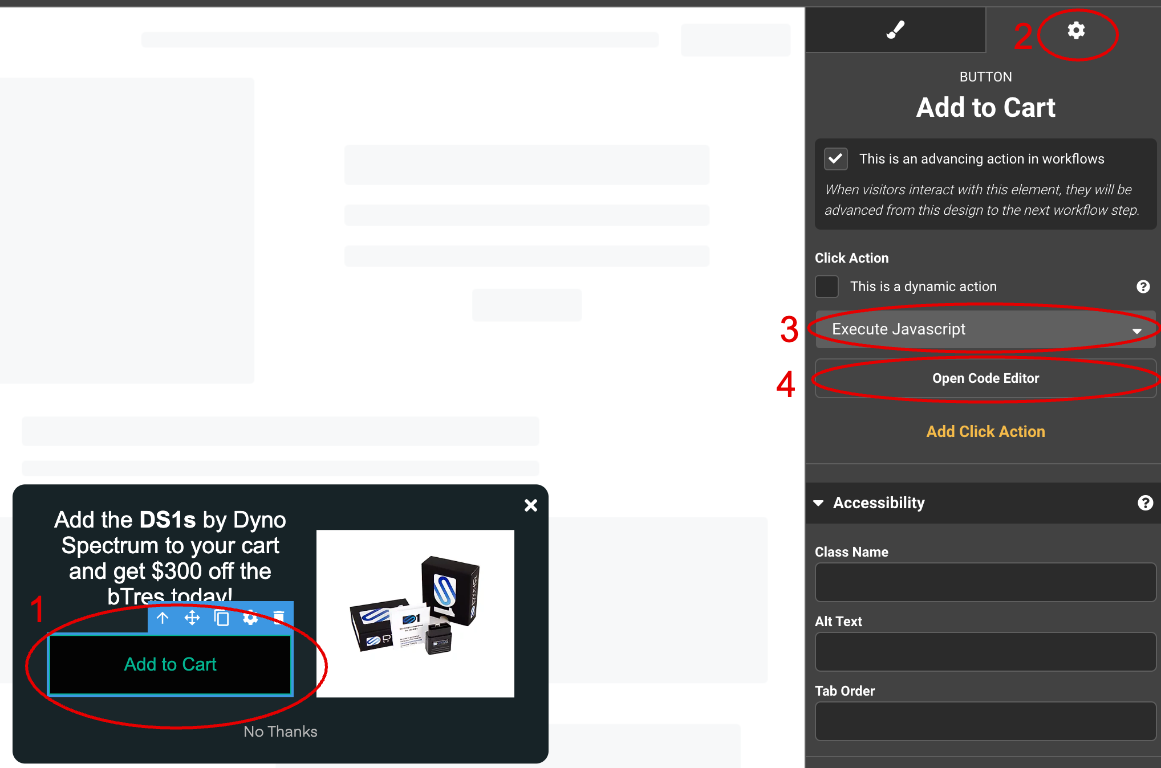Duplicate the Add to Cart element
1161x768 pixels.
221,618
